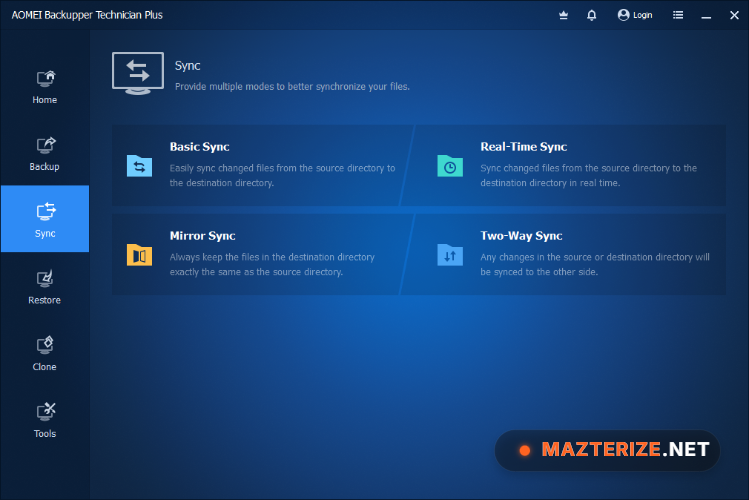Choose the Real-Time Sync title
The height and width of the screenshot is (500, 749).
coord(524,147)
